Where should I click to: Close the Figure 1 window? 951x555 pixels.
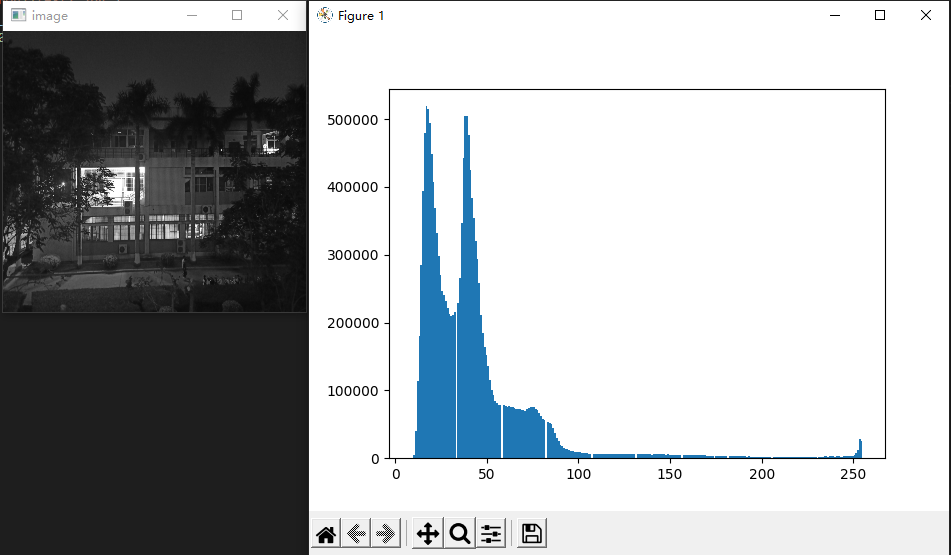click(x=926, y=15)
